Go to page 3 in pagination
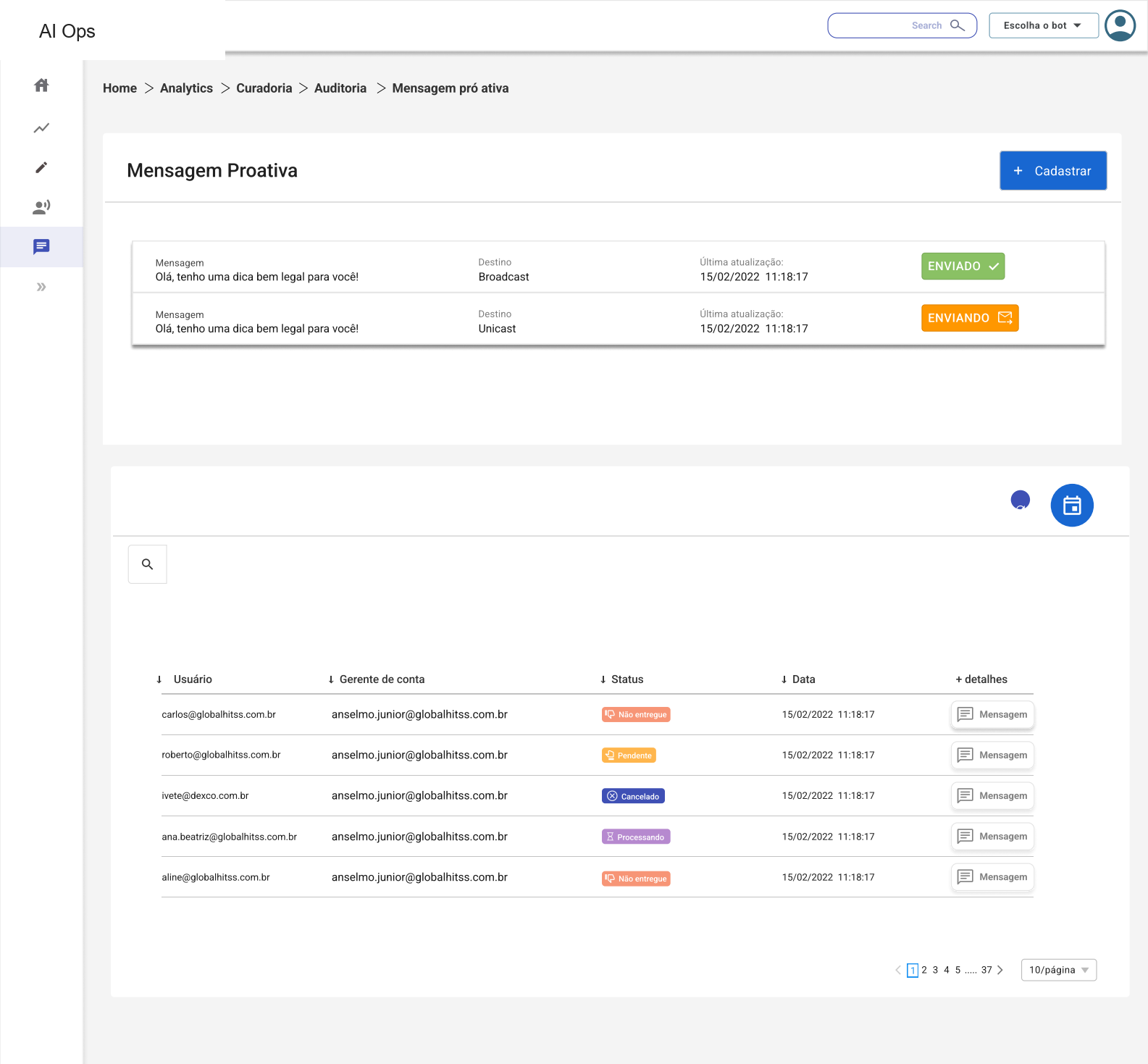The image size is (1148, 1064). [x=935, y=970]
